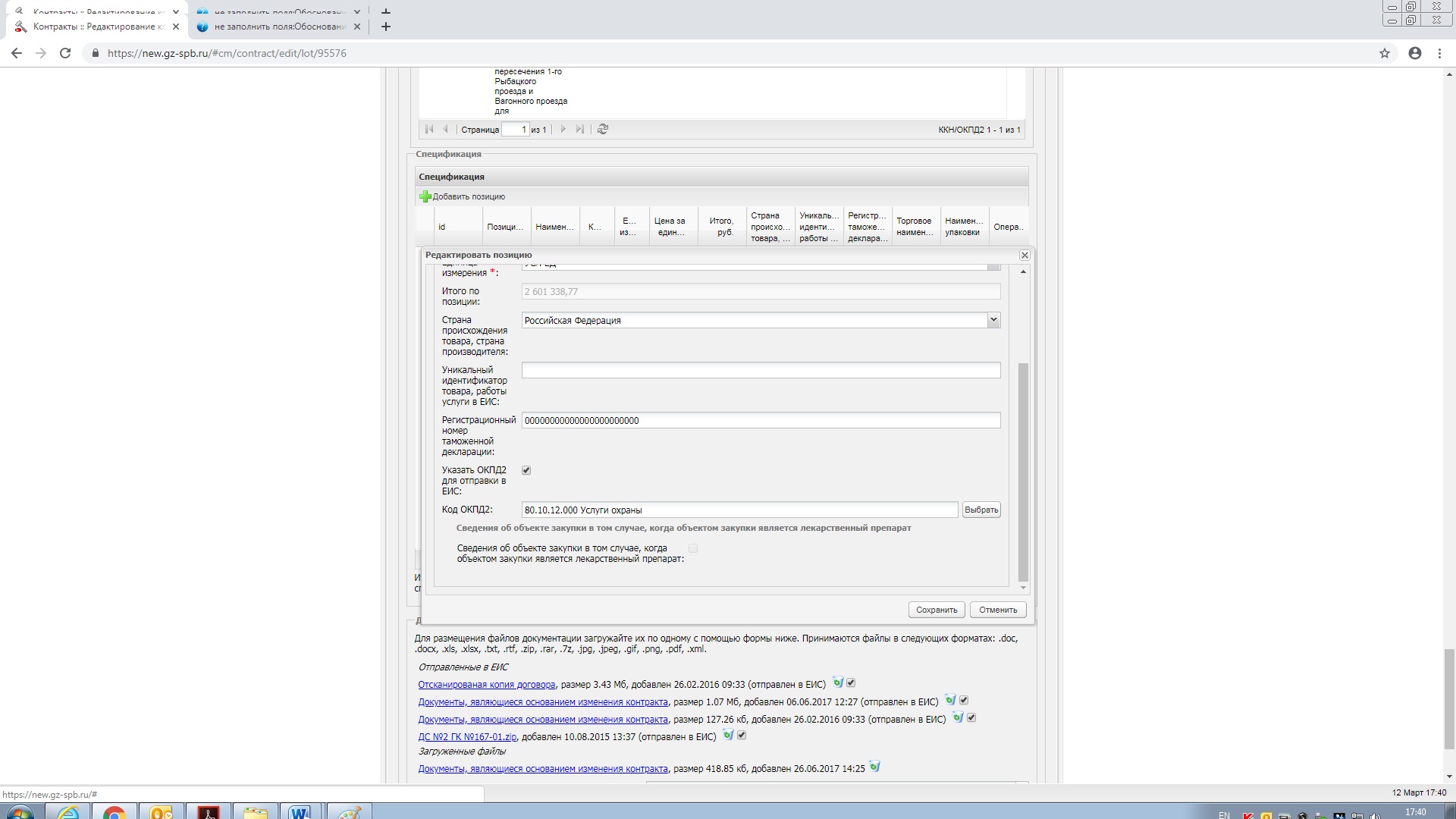Viewport: 1456px width, 819px height.
Task: Open the 'Страна происхождения' dropdown arrow
Action: click(993, 321)
